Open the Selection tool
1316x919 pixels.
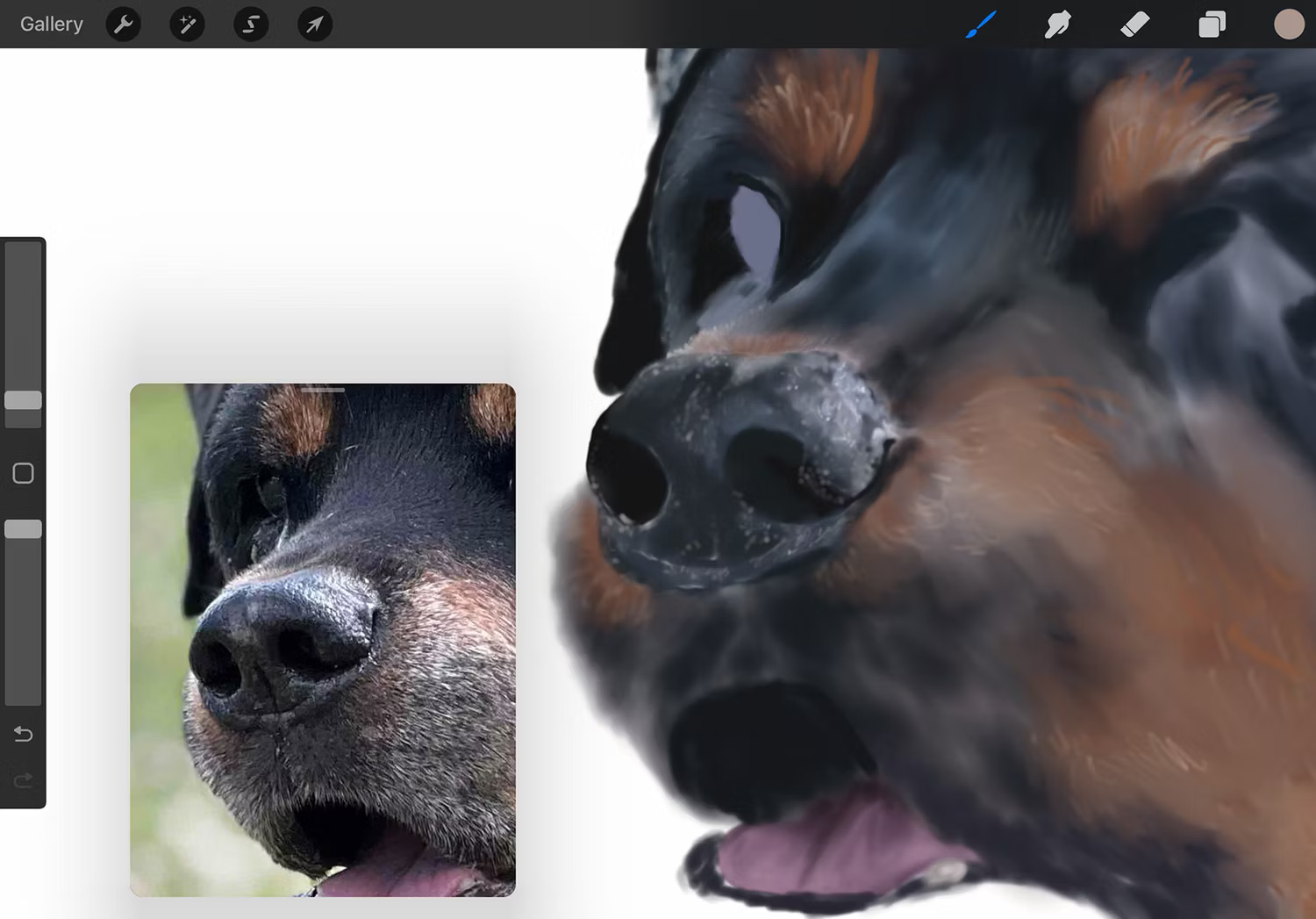[250, 24]
